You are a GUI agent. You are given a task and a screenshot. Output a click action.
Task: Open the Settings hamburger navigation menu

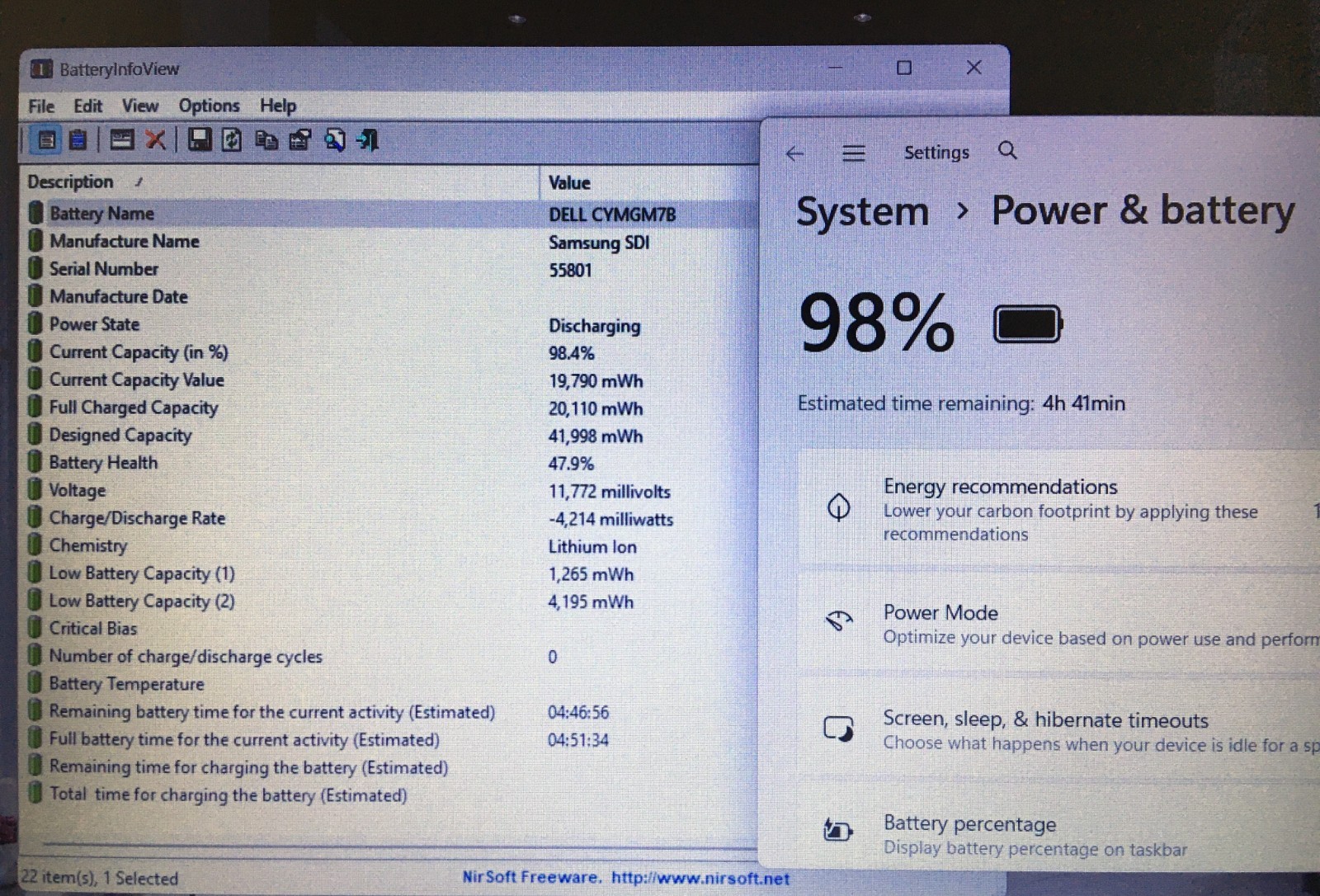(x=853, y=153)
